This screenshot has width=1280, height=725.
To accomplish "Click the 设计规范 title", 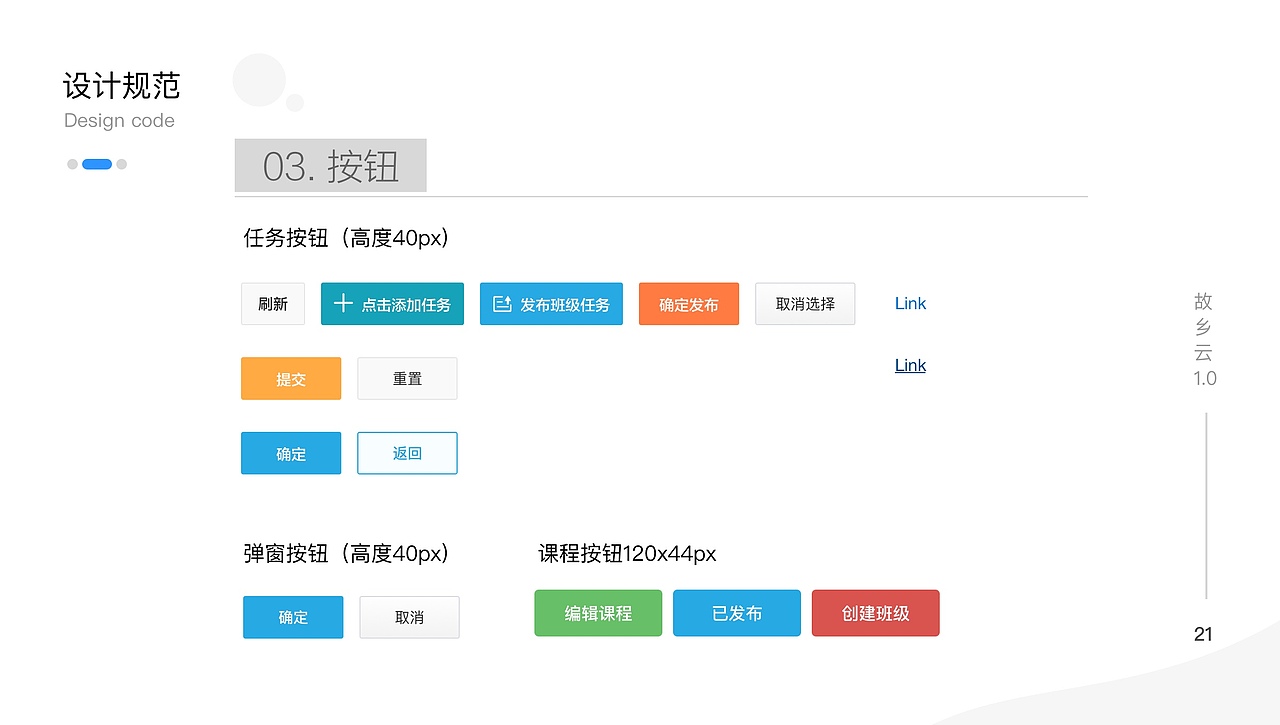I will click(122, 86).
